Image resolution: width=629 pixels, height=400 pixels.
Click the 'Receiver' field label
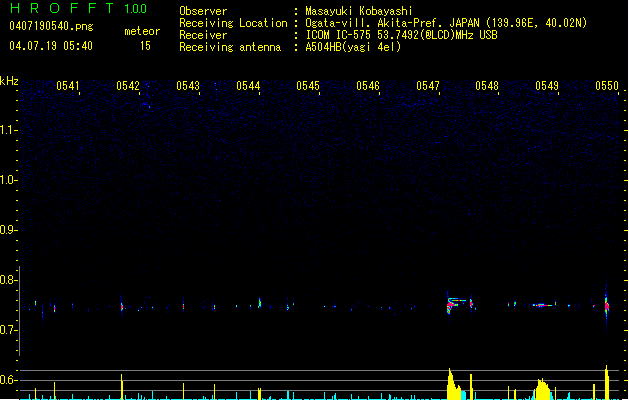click(x=203, y=35)
